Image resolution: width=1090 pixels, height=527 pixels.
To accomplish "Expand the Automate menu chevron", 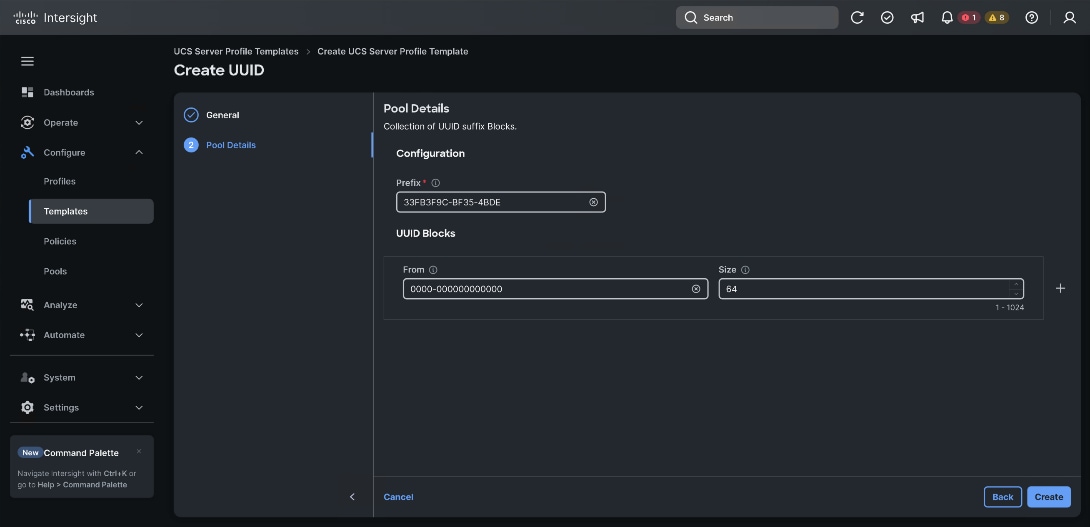I will [x=139, y=335].
